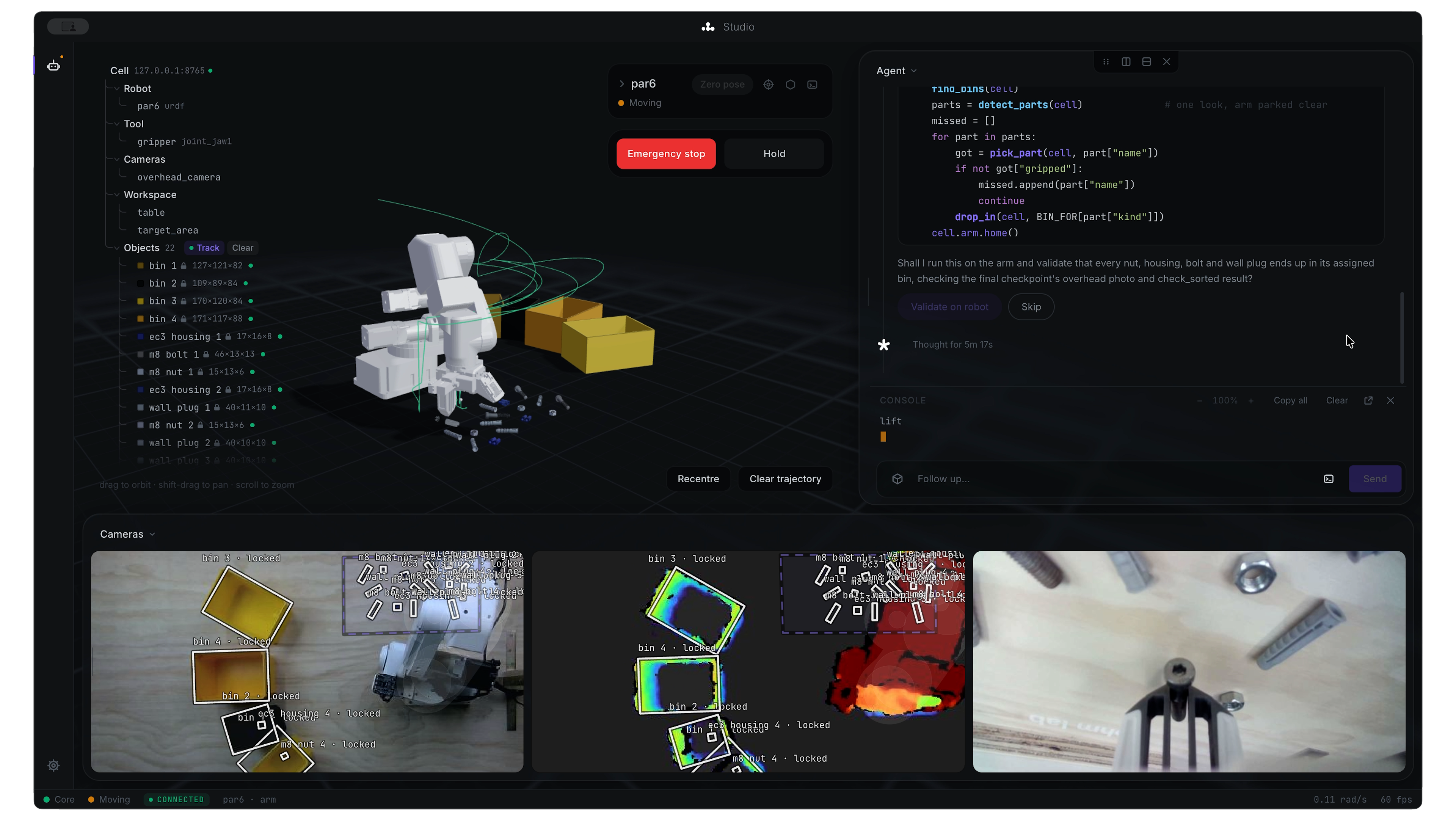Screen dimensions: 1456x819
Task: Open the terminal icon in par6 panel
Action: pyautogui.click(x=812, y=84)
